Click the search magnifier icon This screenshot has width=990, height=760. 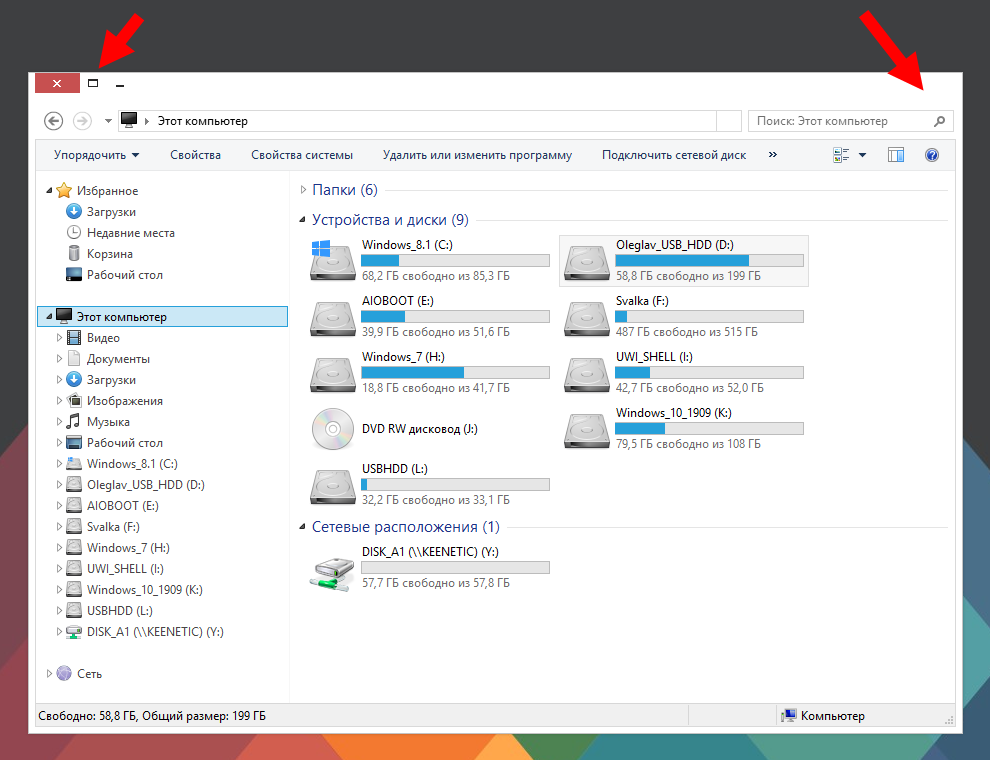tap(939, 121)
